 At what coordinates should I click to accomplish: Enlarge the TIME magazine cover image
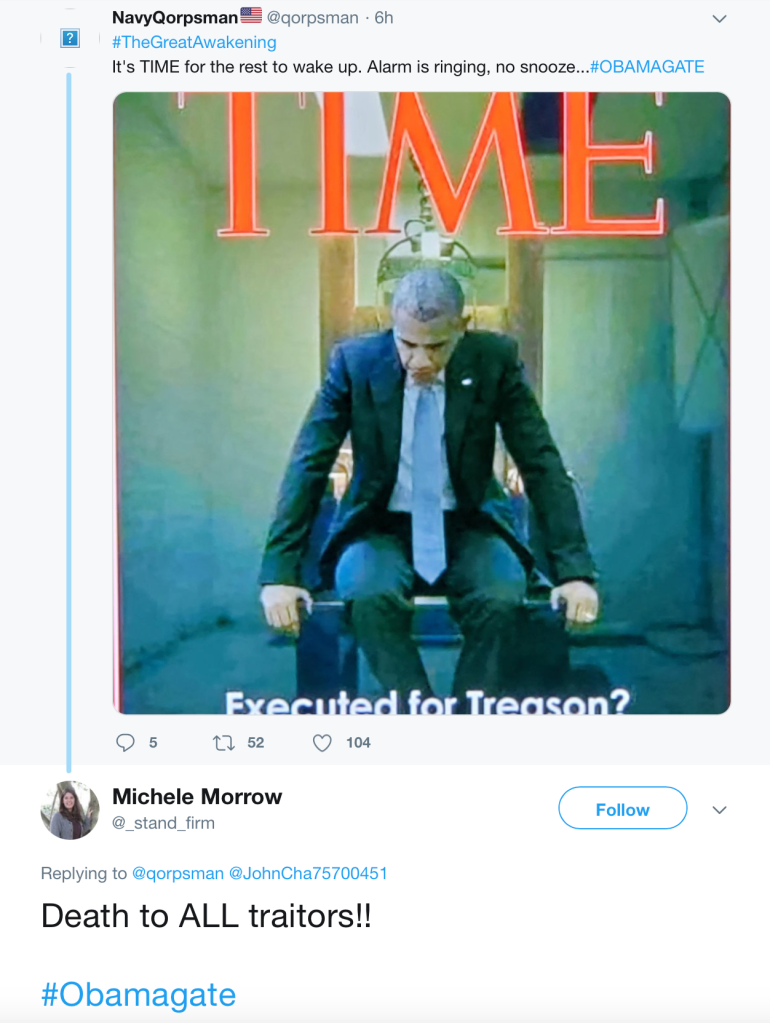pyautogui.click(x=421, y=403)
